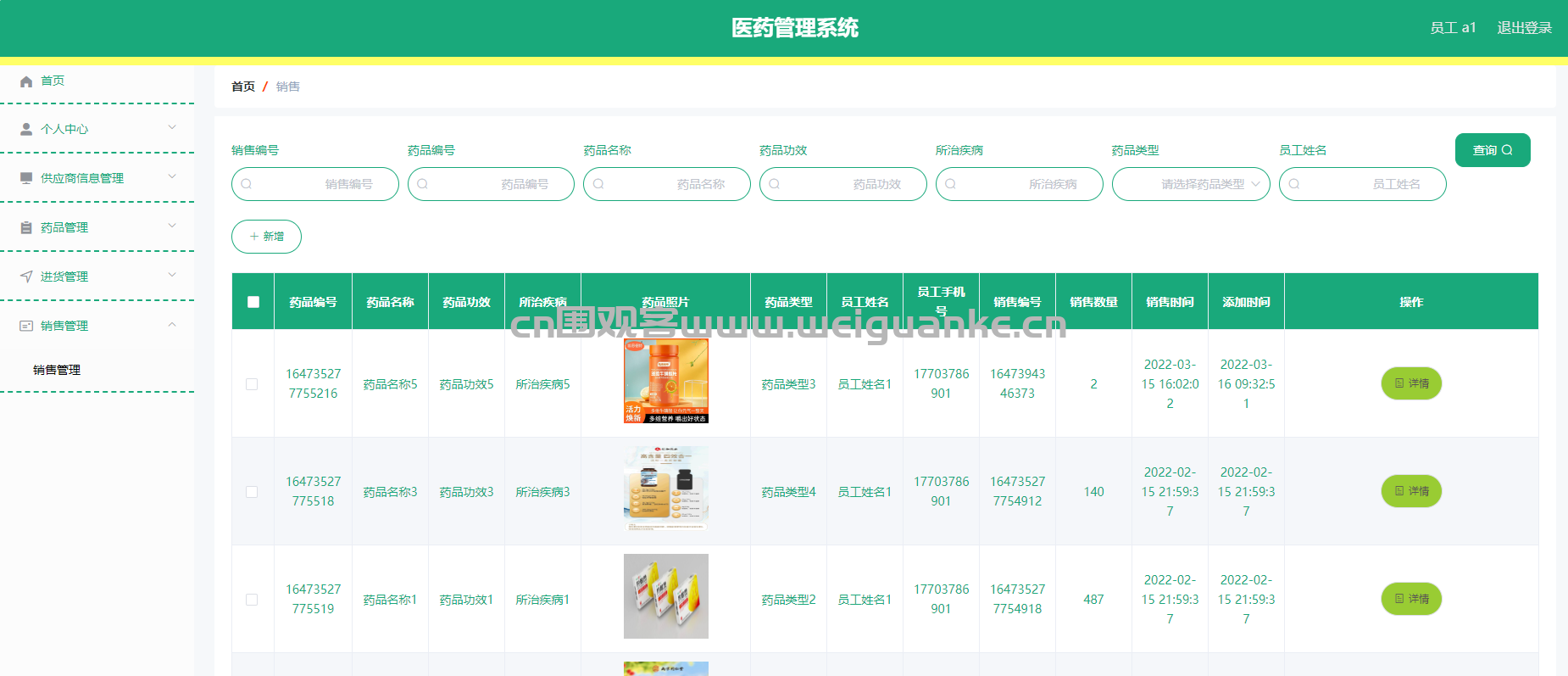Click the 查询 search button

tap(1492, 150)
